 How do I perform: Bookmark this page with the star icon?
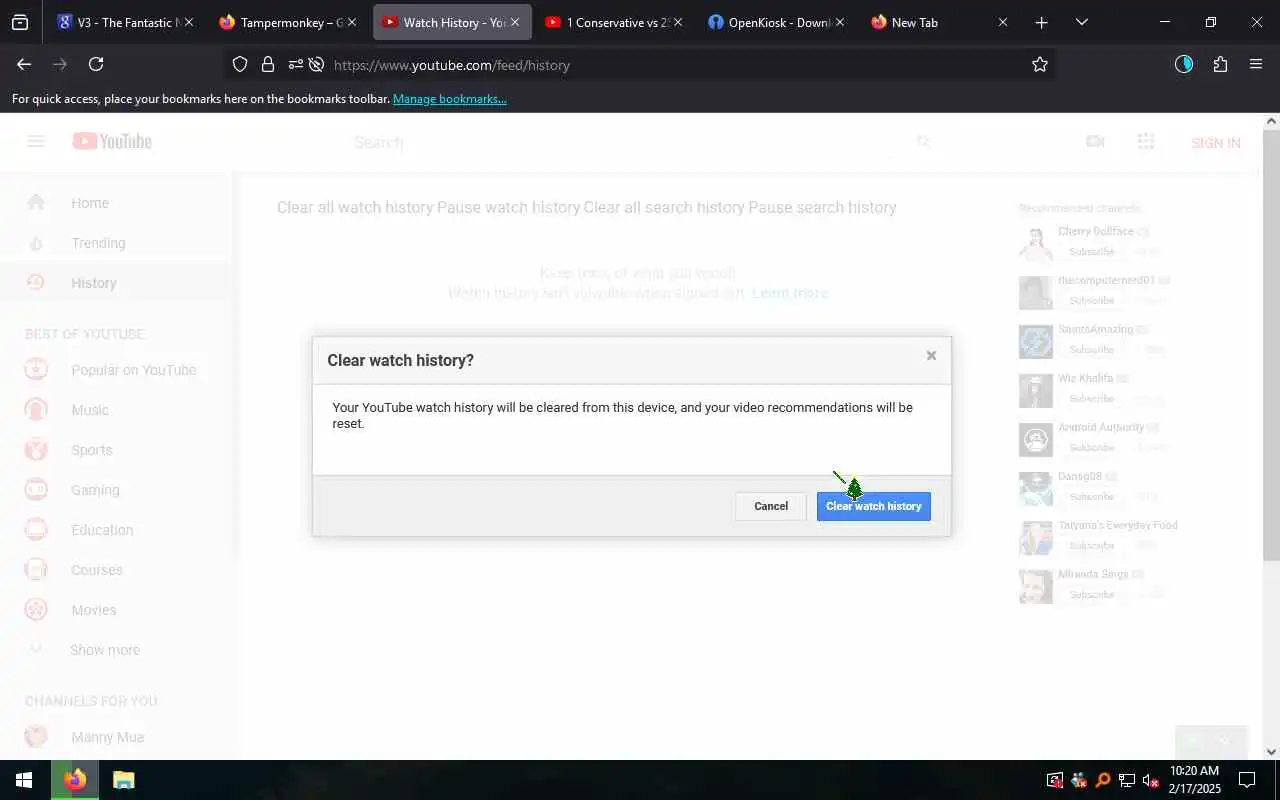click(1040, 65)
